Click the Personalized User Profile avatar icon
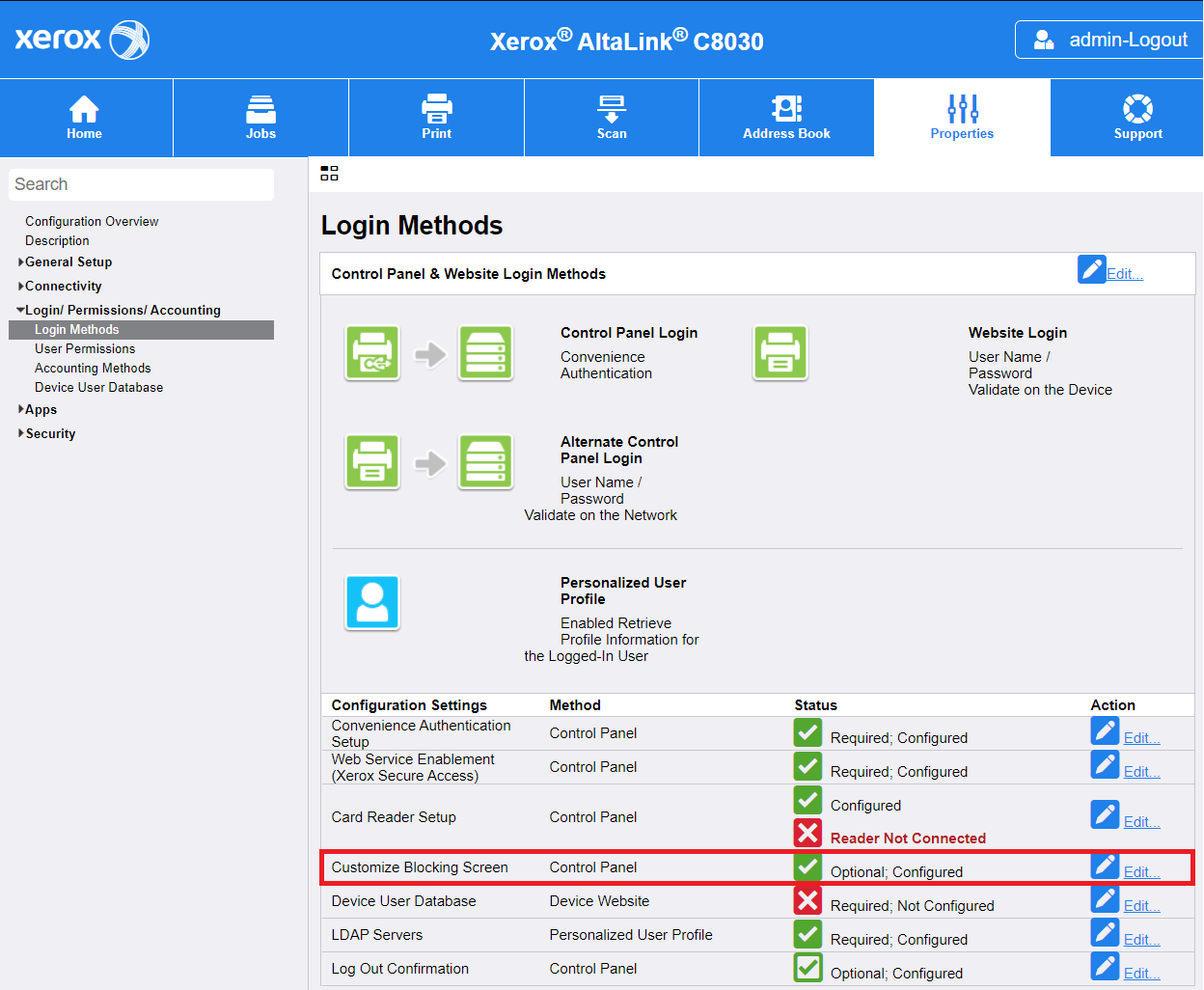Viewport: 1204px width, 990px height. pos(372,603)
